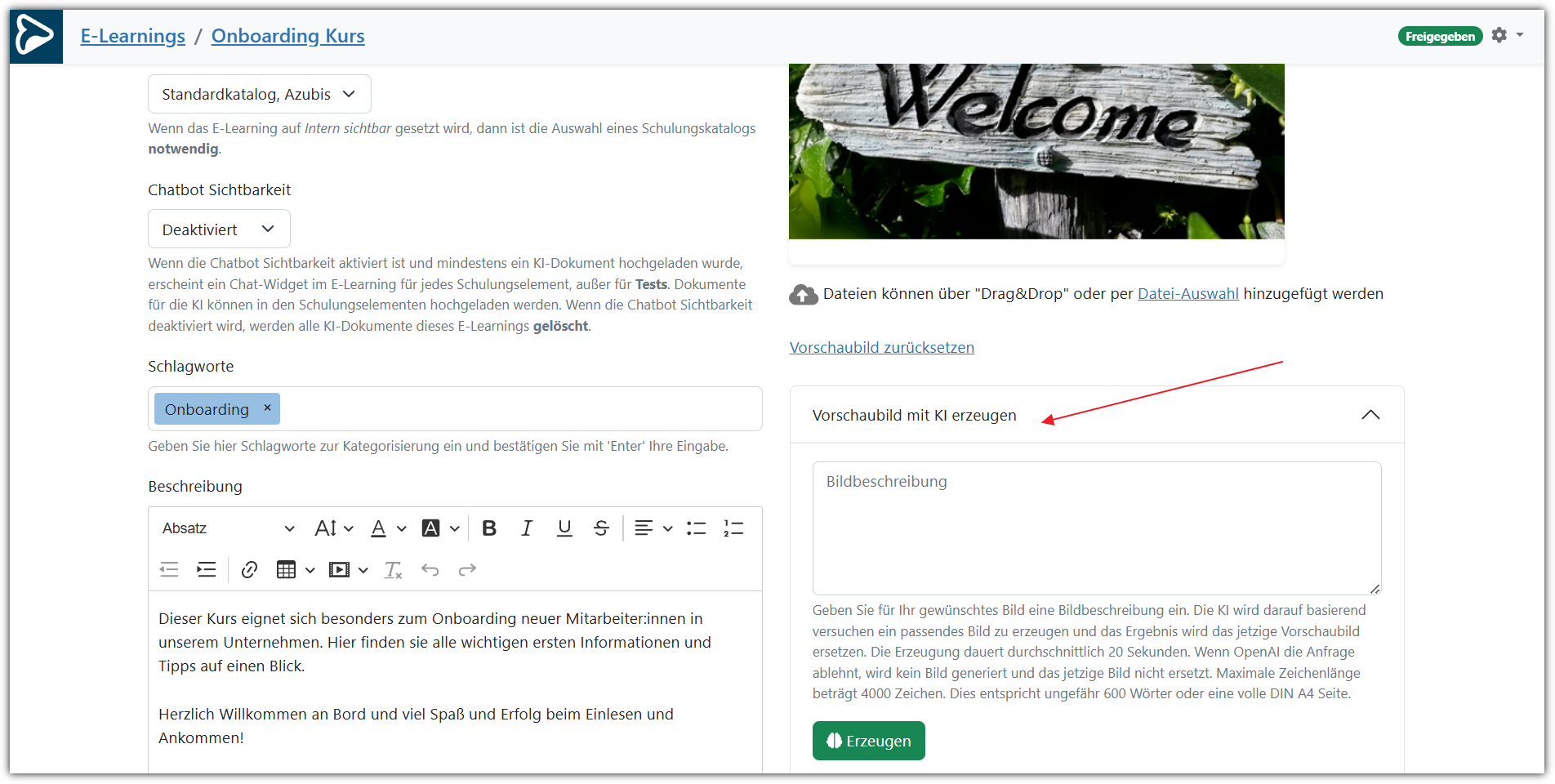The width and height of the screenshot is (1555, 784).
Task: Click the underline formatting icon
Action: 564,528
